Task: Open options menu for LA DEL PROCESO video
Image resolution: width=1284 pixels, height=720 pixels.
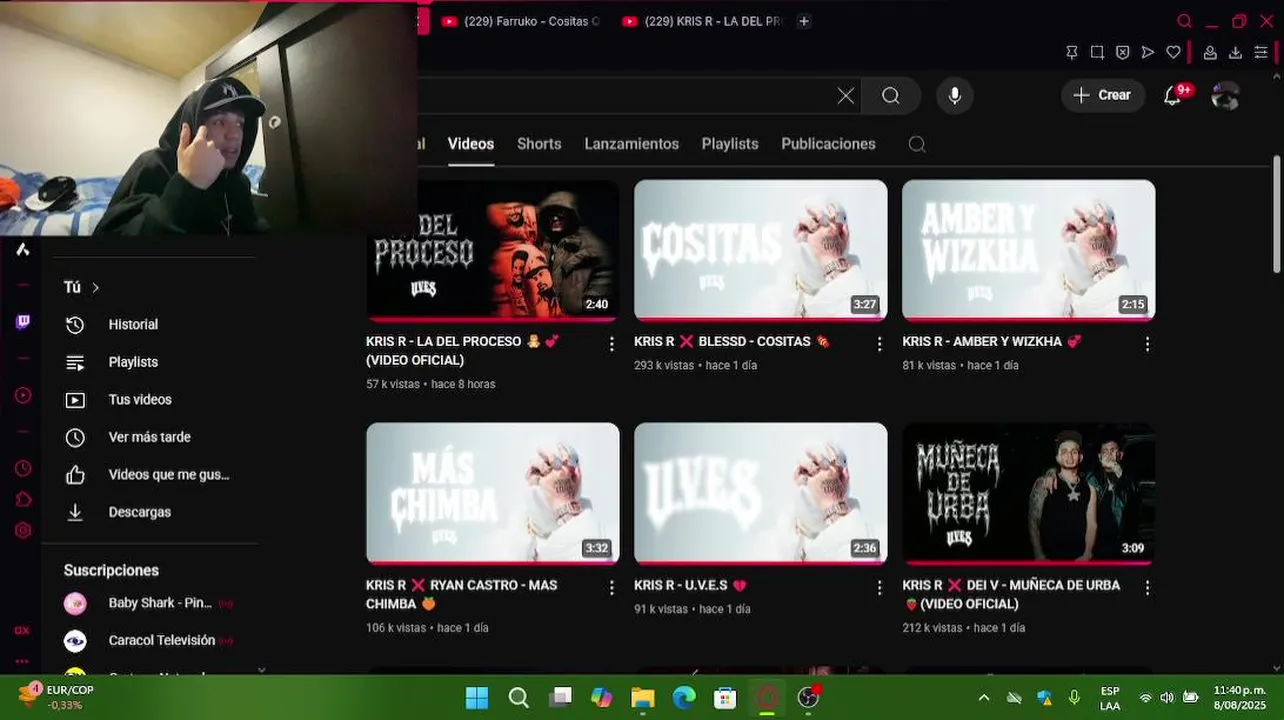Action: (611, 343)
